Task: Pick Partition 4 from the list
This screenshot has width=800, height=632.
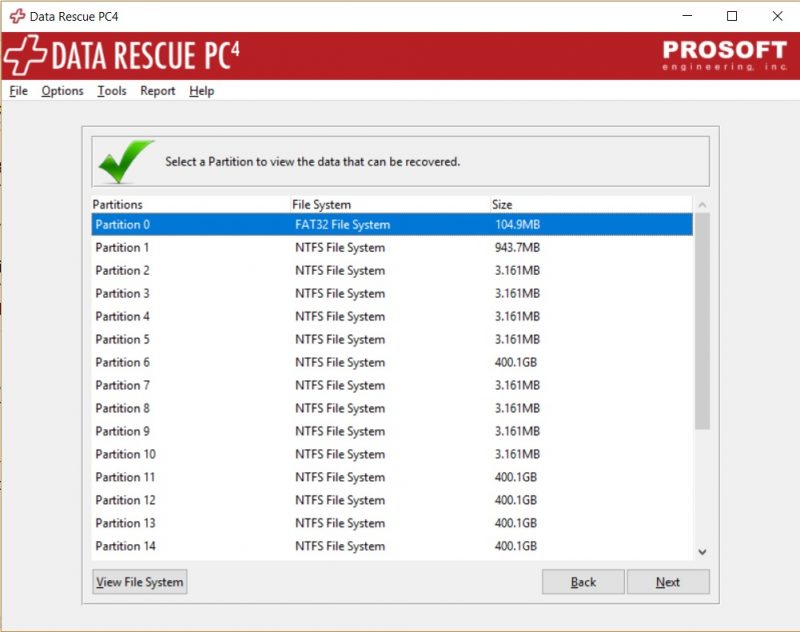Action: (392, 316)
